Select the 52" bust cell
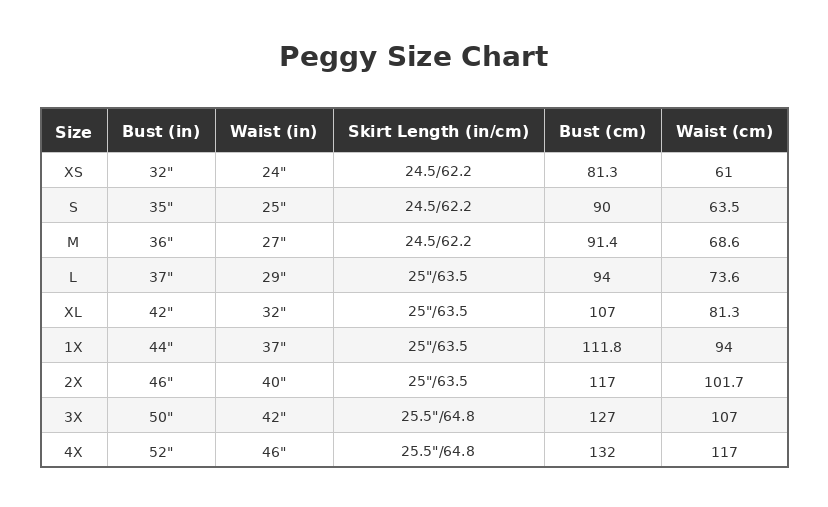This screenshot has width=828, height=507. [161, 452]
